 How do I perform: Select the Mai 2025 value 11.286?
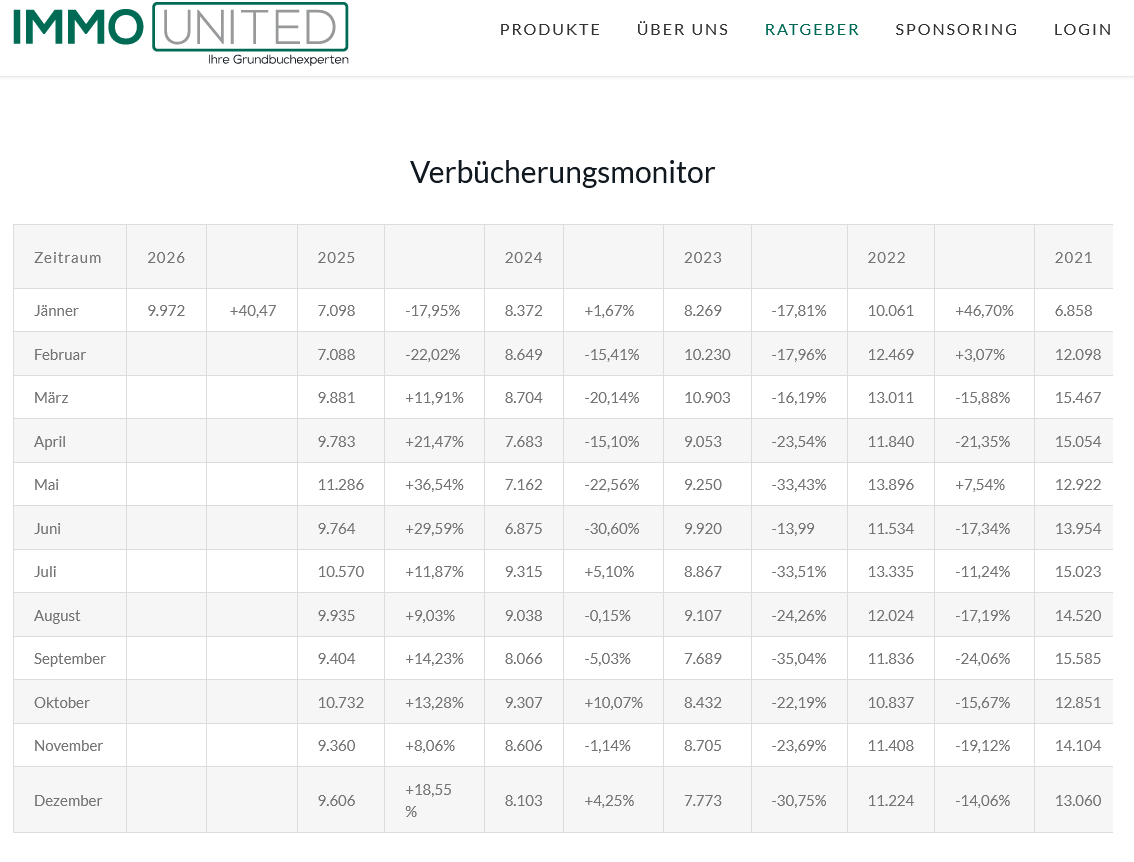[341, 485]
